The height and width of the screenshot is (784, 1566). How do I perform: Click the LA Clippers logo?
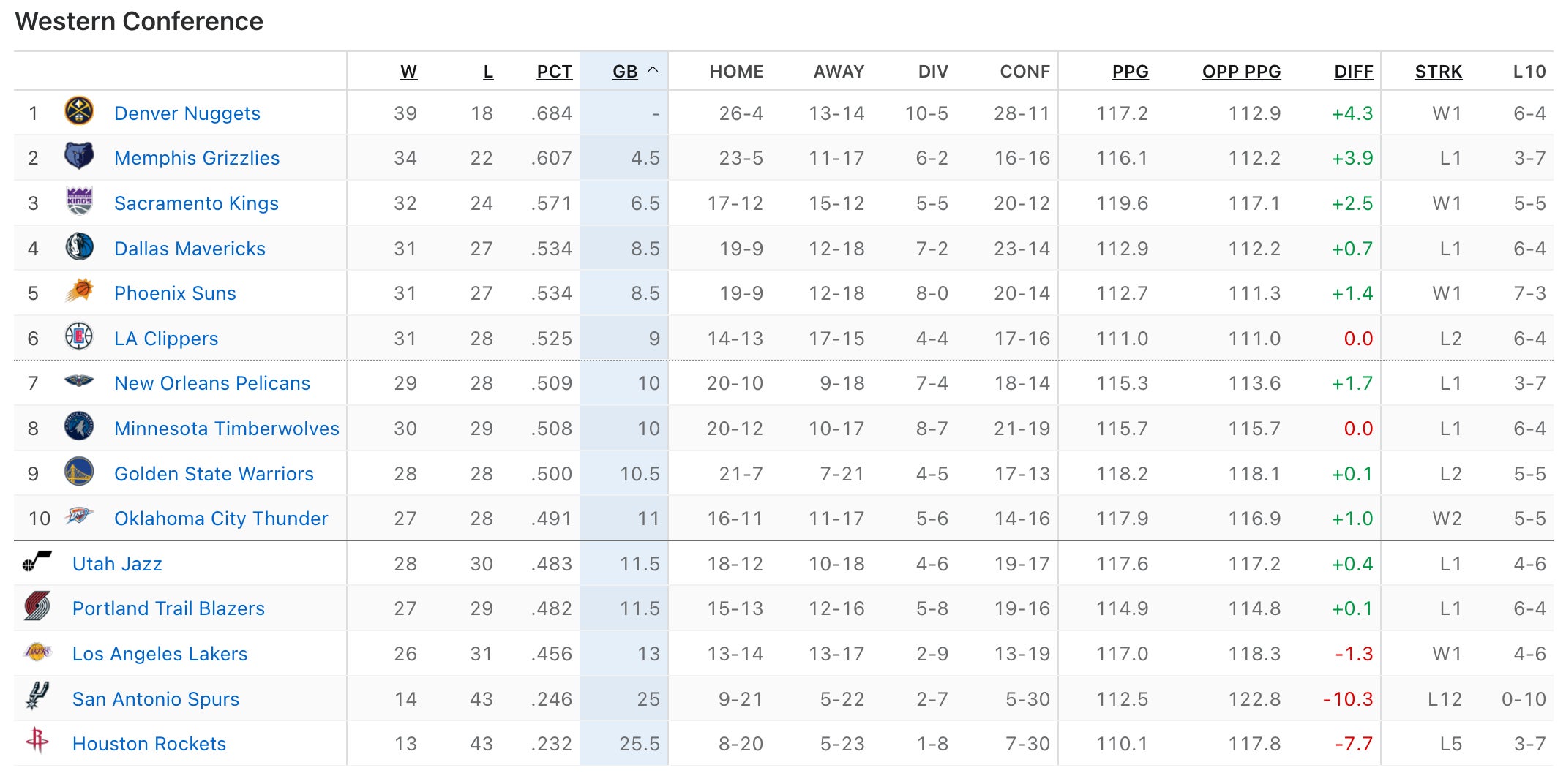point(79,337)
